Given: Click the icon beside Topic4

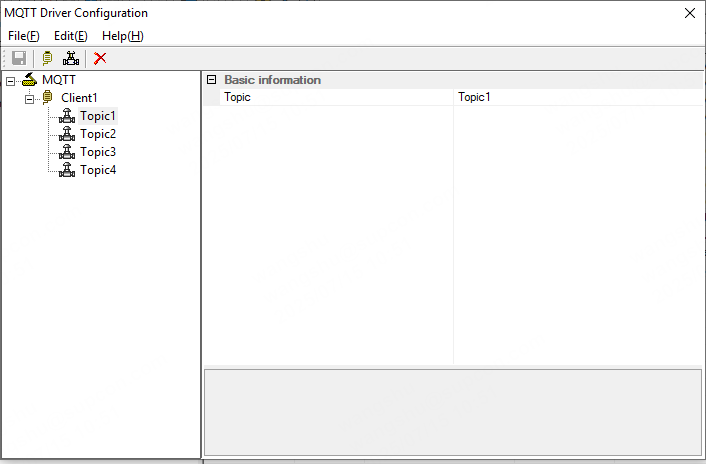Looking at the screenshot, I should pos(67,170).
